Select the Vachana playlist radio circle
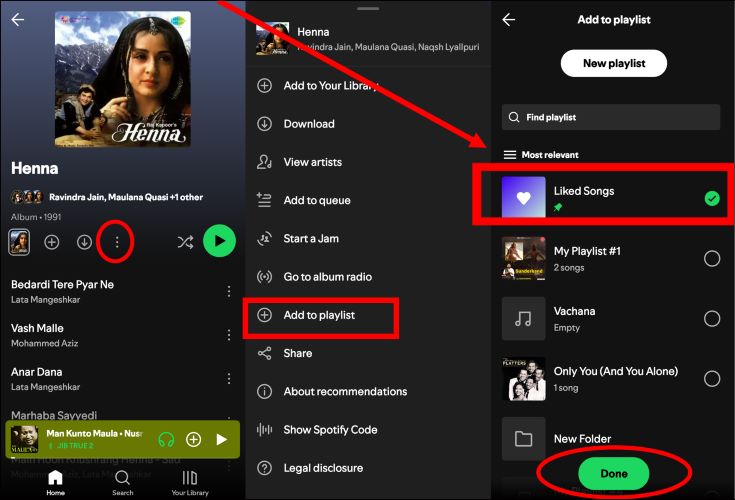This screenshot has height=500, width=735. click(712, 319)
